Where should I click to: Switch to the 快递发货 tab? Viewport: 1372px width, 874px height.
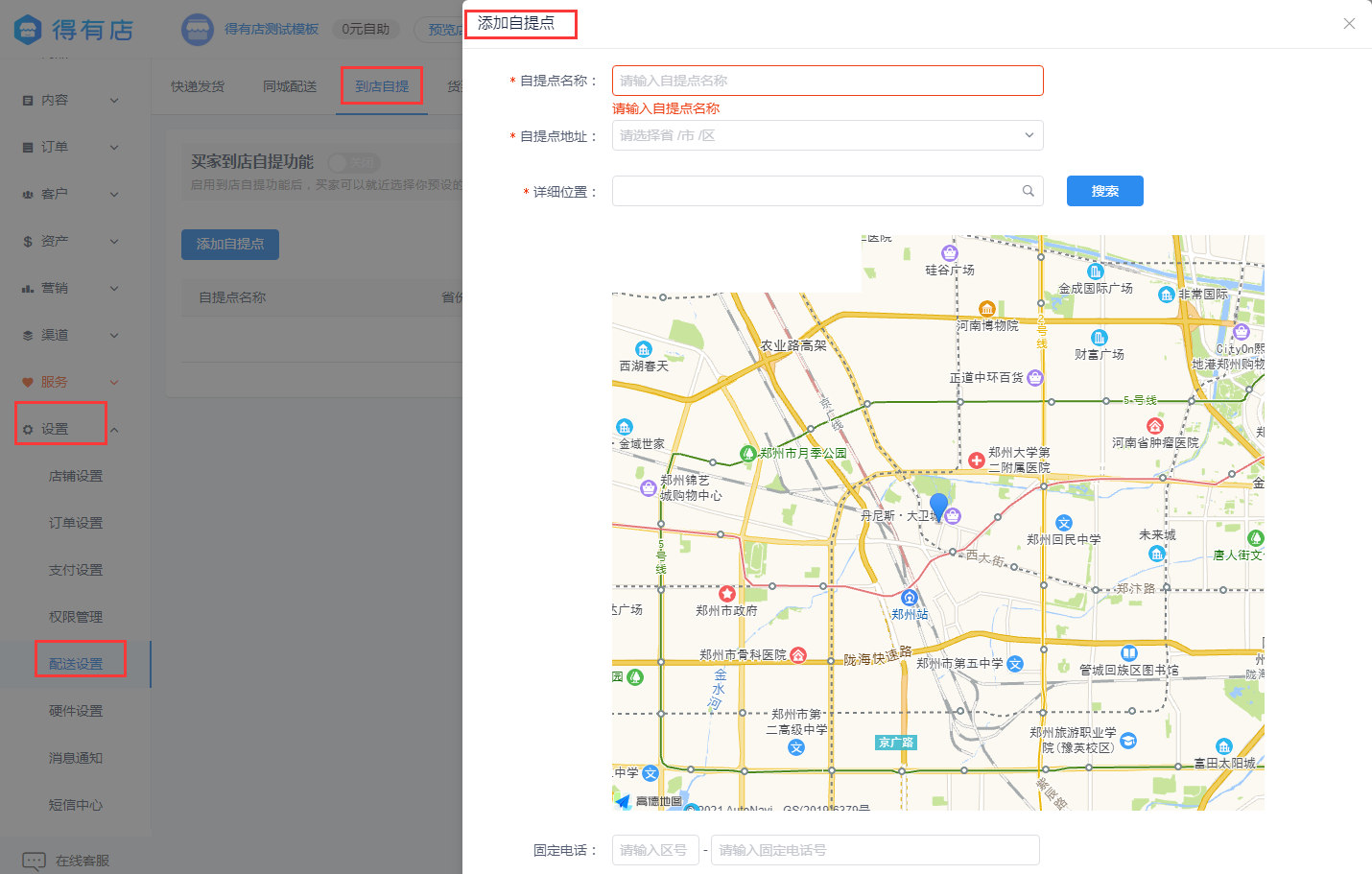[198, 86]
